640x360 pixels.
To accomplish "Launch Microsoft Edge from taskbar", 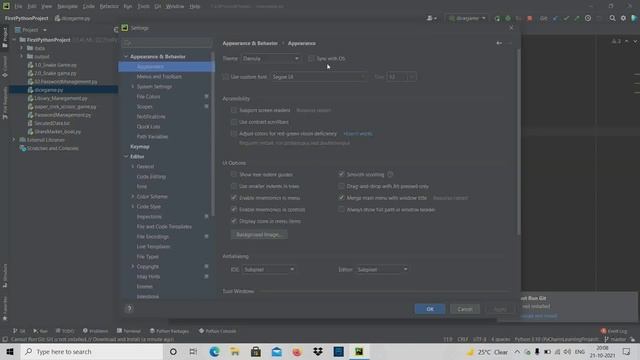I will (x=214, y=351).
